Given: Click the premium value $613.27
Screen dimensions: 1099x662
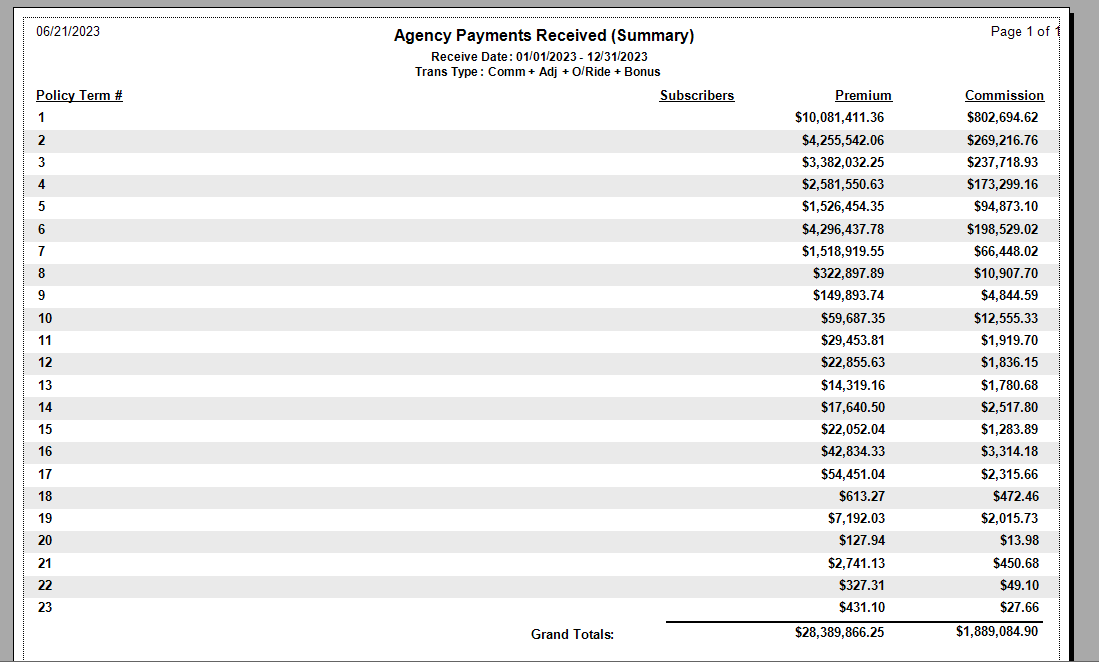Looking at the screenshot, I should 861,496.
